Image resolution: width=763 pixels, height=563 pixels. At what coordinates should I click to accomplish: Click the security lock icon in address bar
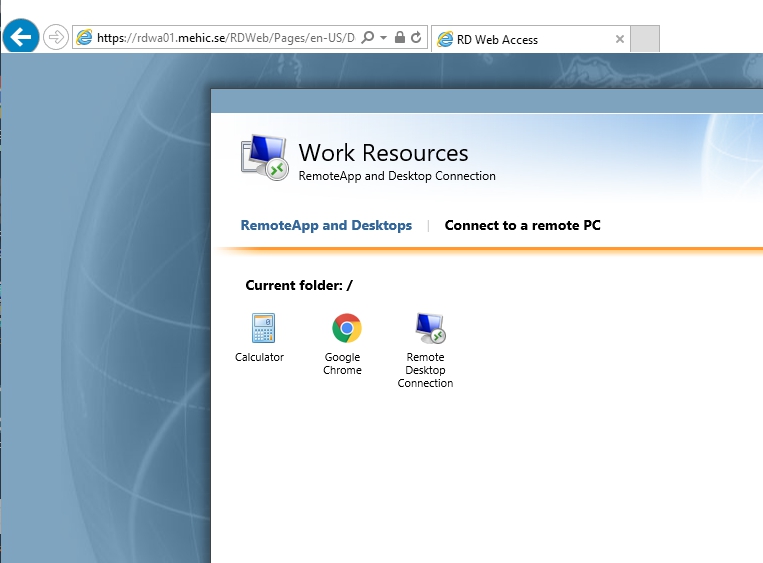point(400,38)
